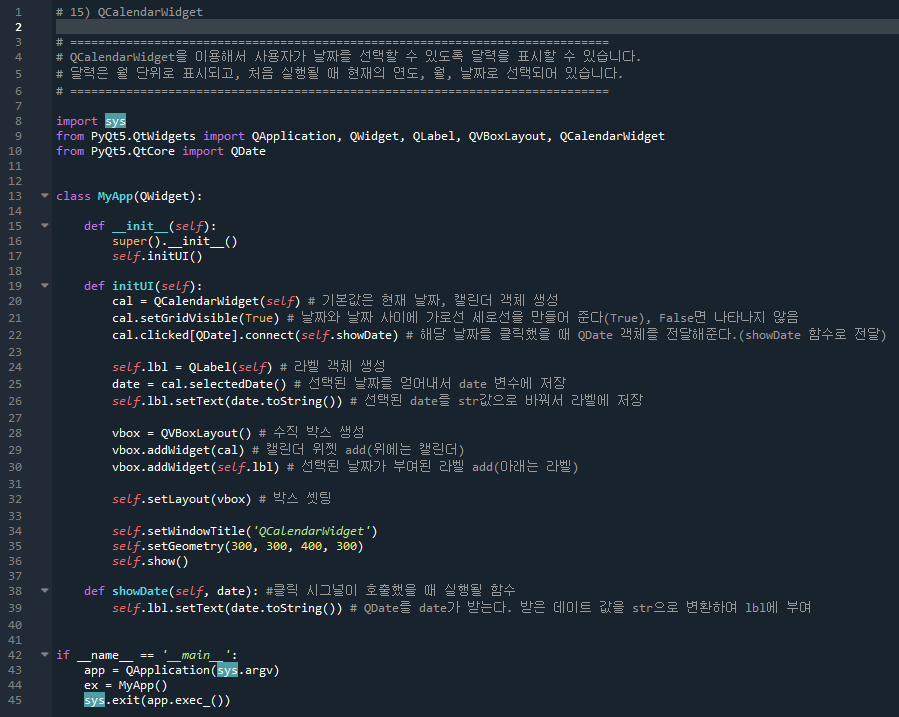The width and height of the screenshot is (899, 717).
Task: Collapse the __init__ method fold arrow
Action: 45,225
